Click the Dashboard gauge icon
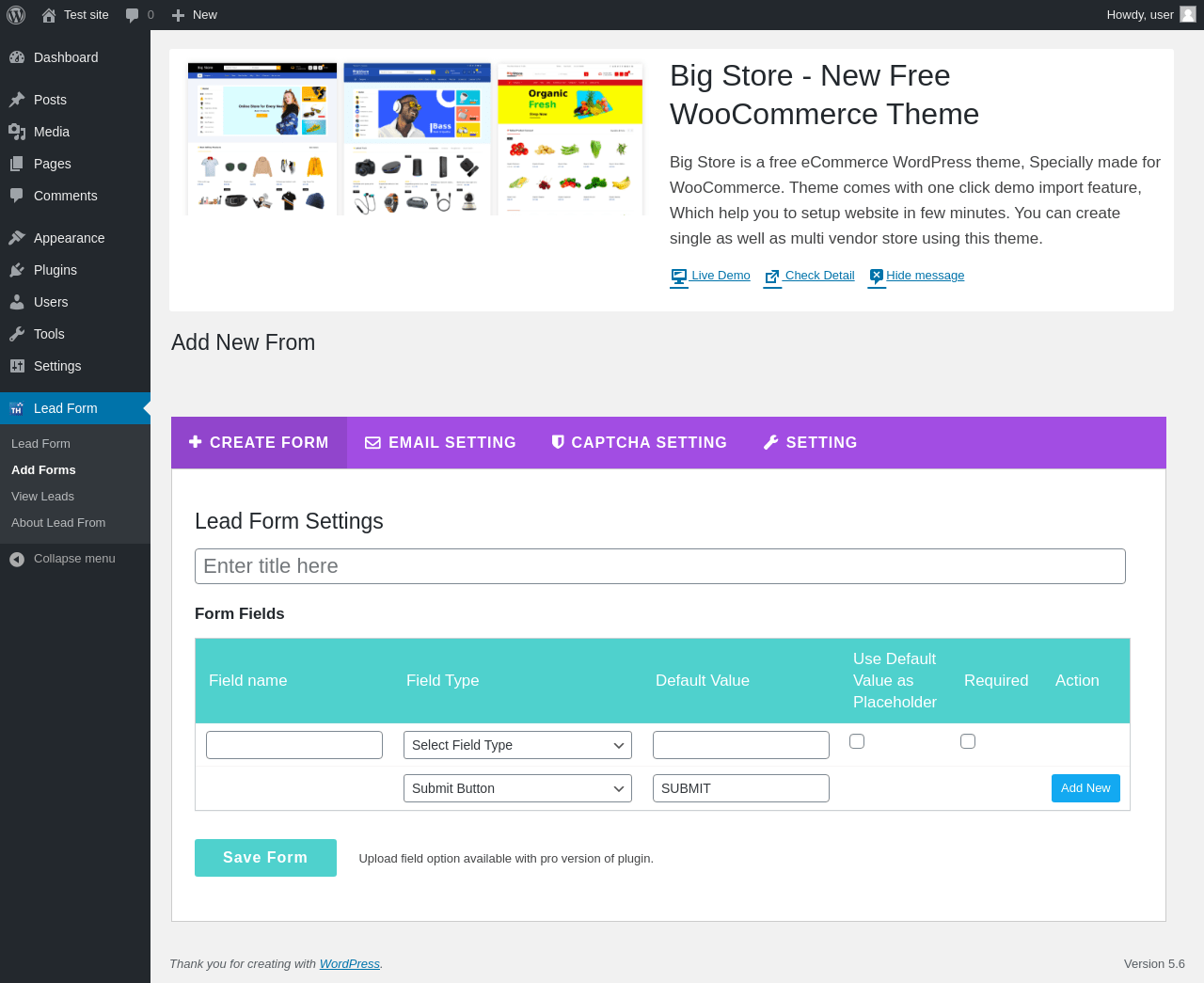This screenshot has width=1204, height=983. [17, 57]
